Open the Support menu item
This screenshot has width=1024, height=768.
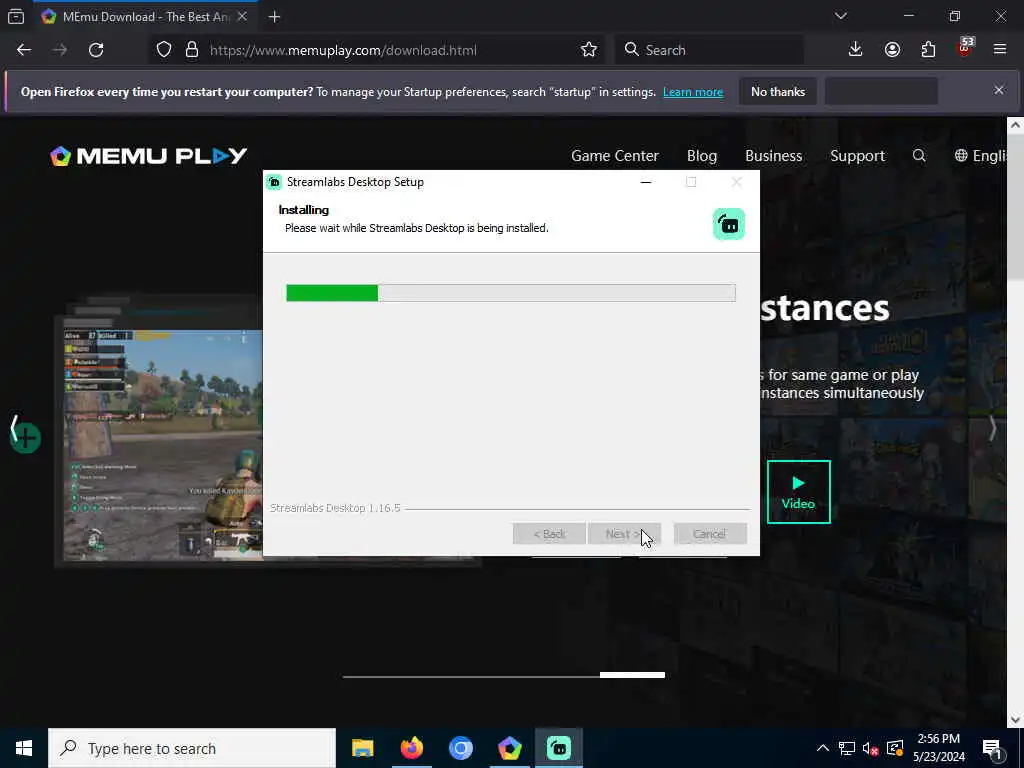click(x=857, y=156)
